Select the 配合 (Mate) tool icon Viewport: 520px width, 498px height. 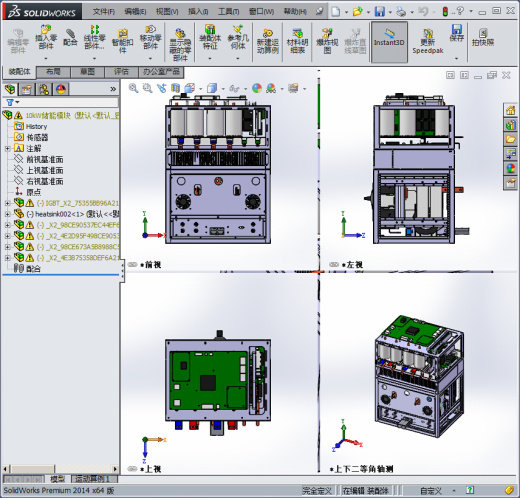(70, 37)
